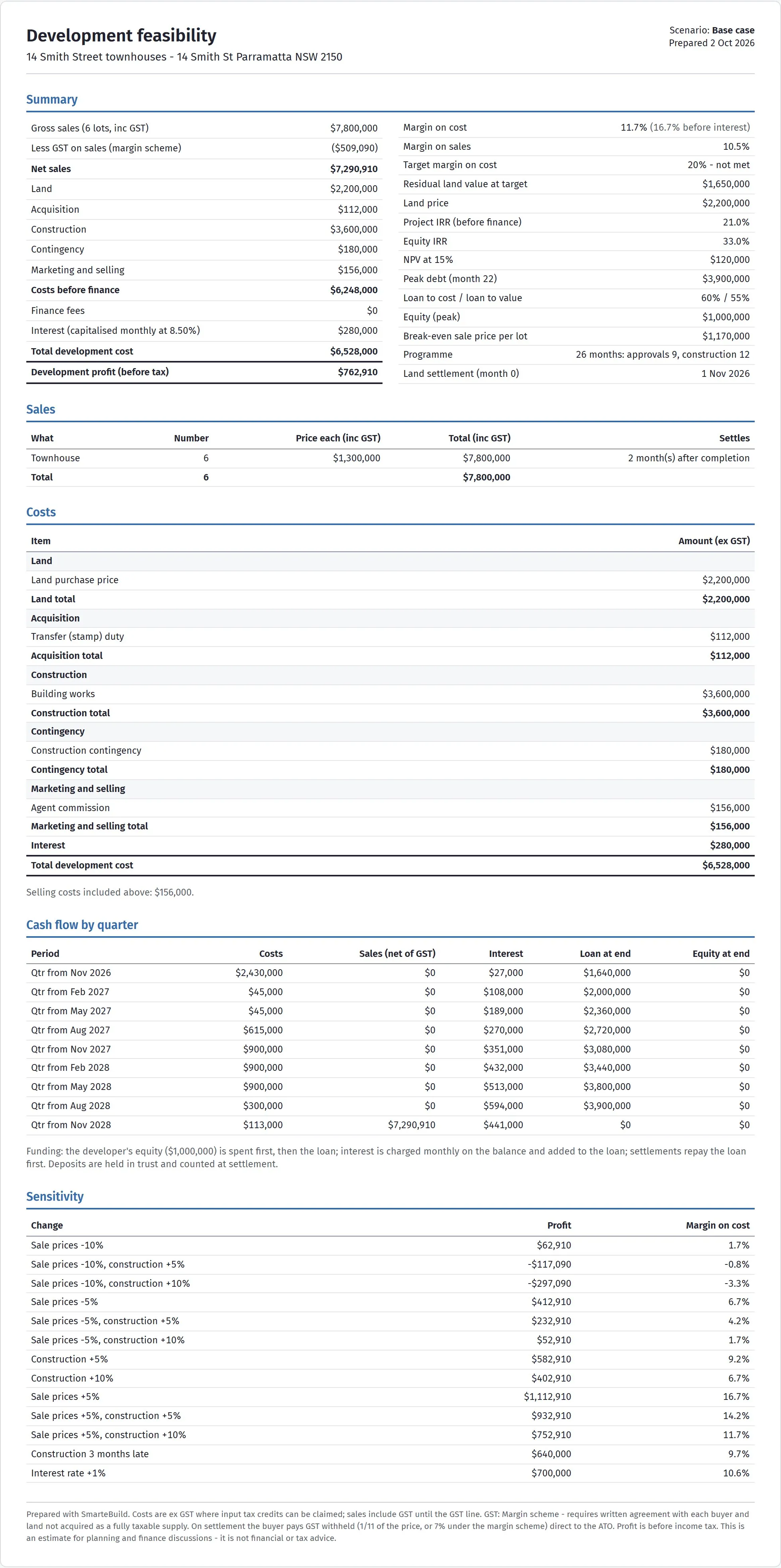
Task: Click the Building works amount $3,600,000
Action: pyautogui.click(x=726, y=694)
